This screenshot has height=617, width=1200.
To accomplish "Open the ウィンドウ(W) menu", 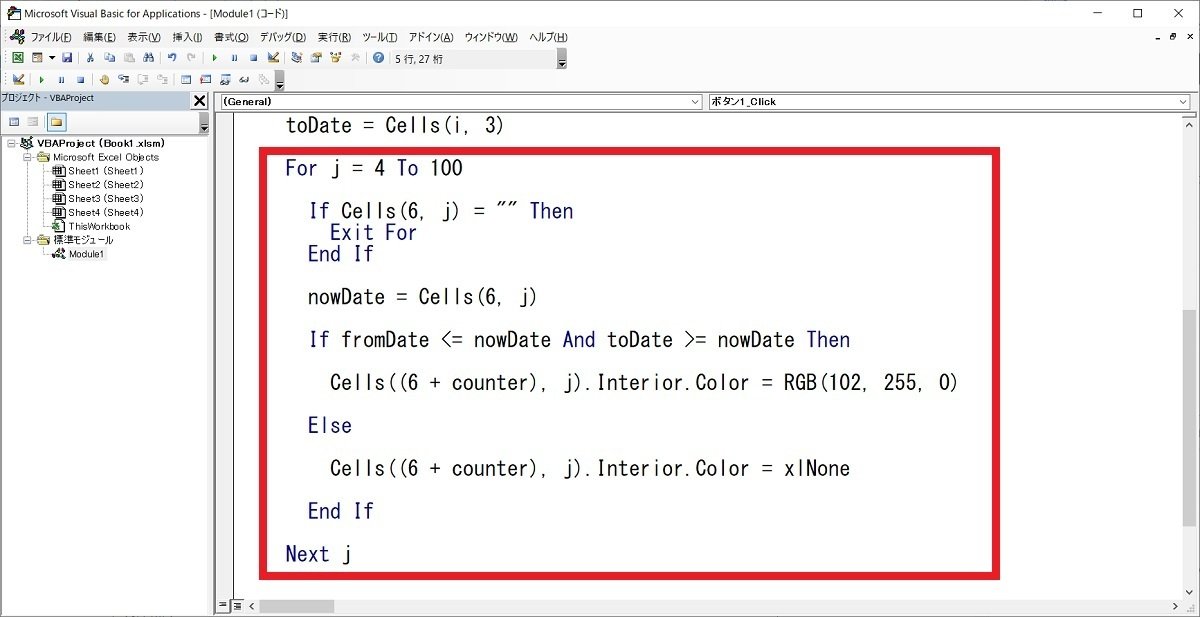I will coord(491,37).
